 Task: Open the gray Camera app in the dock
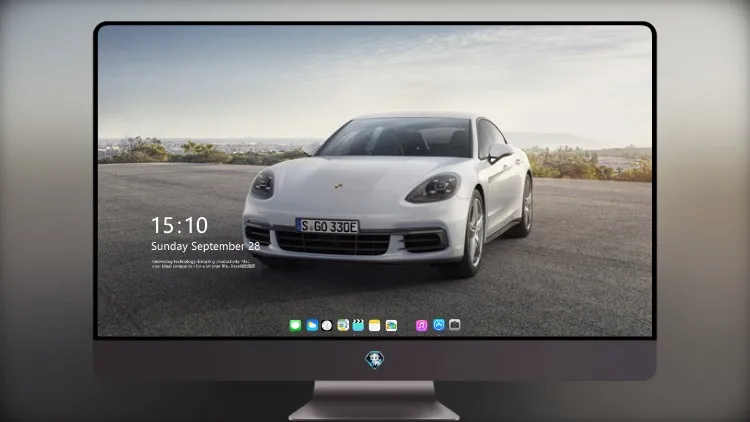tap(455, 325)
